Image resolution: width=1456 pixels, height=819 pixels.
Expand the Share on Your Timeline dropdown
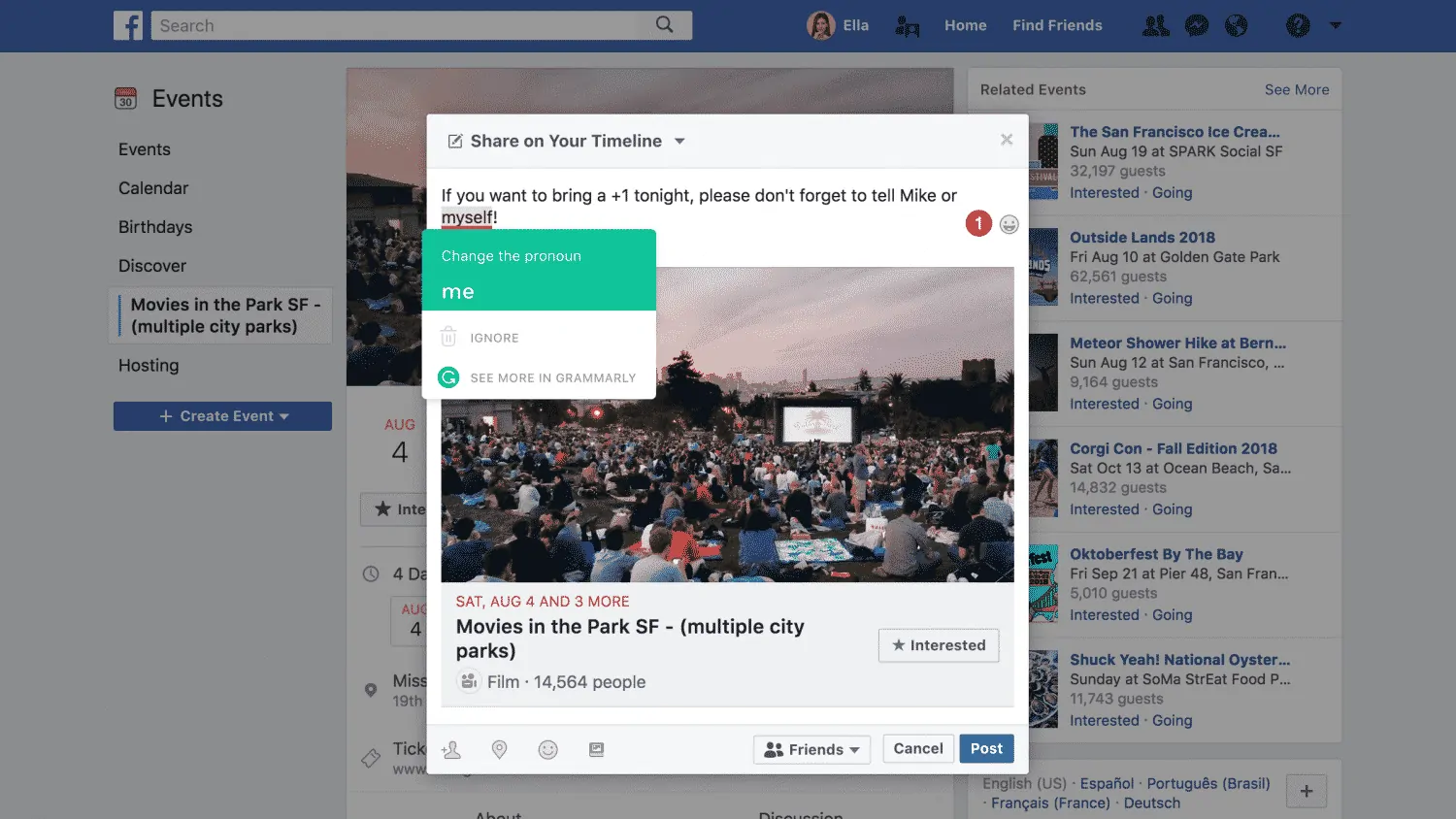pyautogui.click(x=679, y=141)
